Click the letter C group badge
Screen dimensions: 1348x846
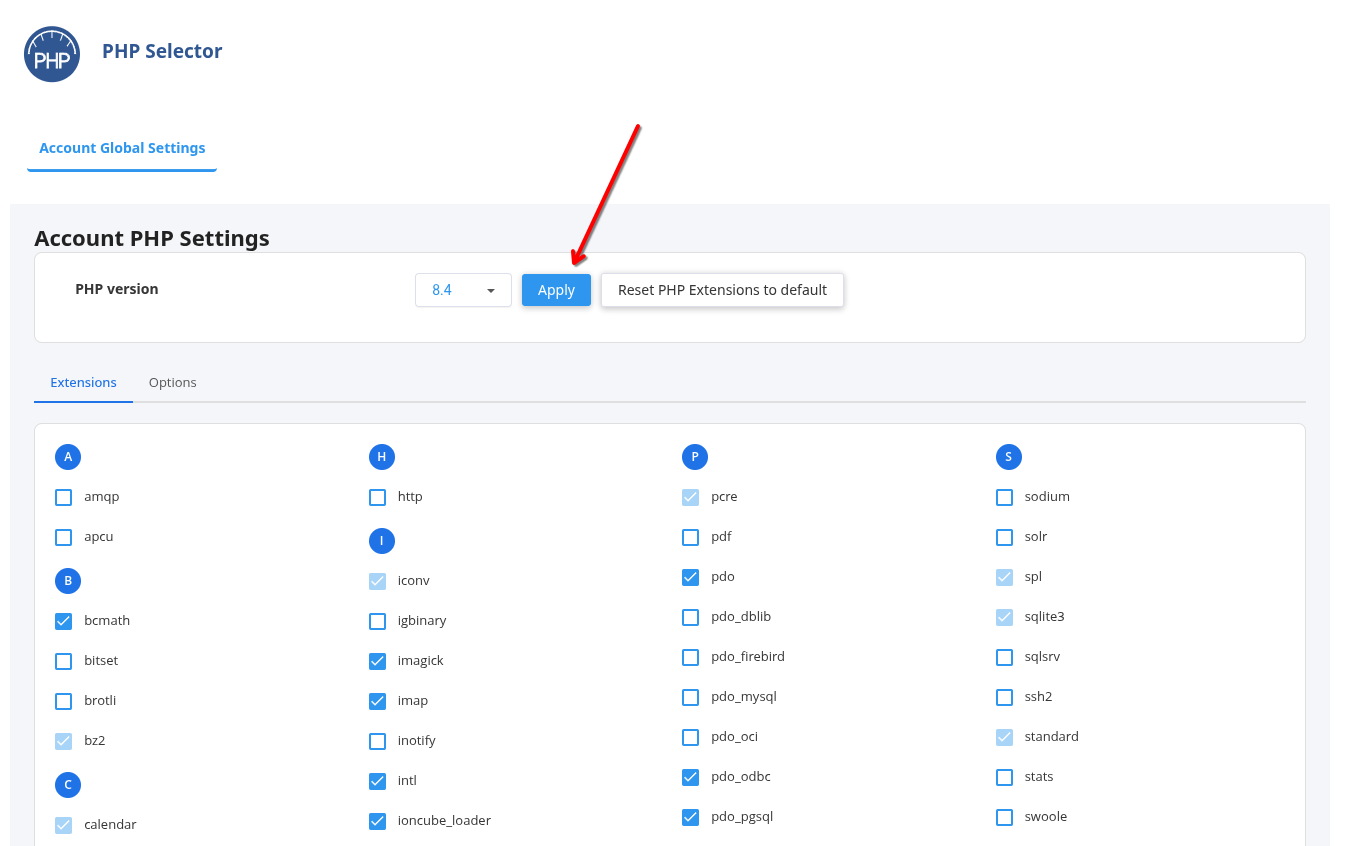point(68,785)
